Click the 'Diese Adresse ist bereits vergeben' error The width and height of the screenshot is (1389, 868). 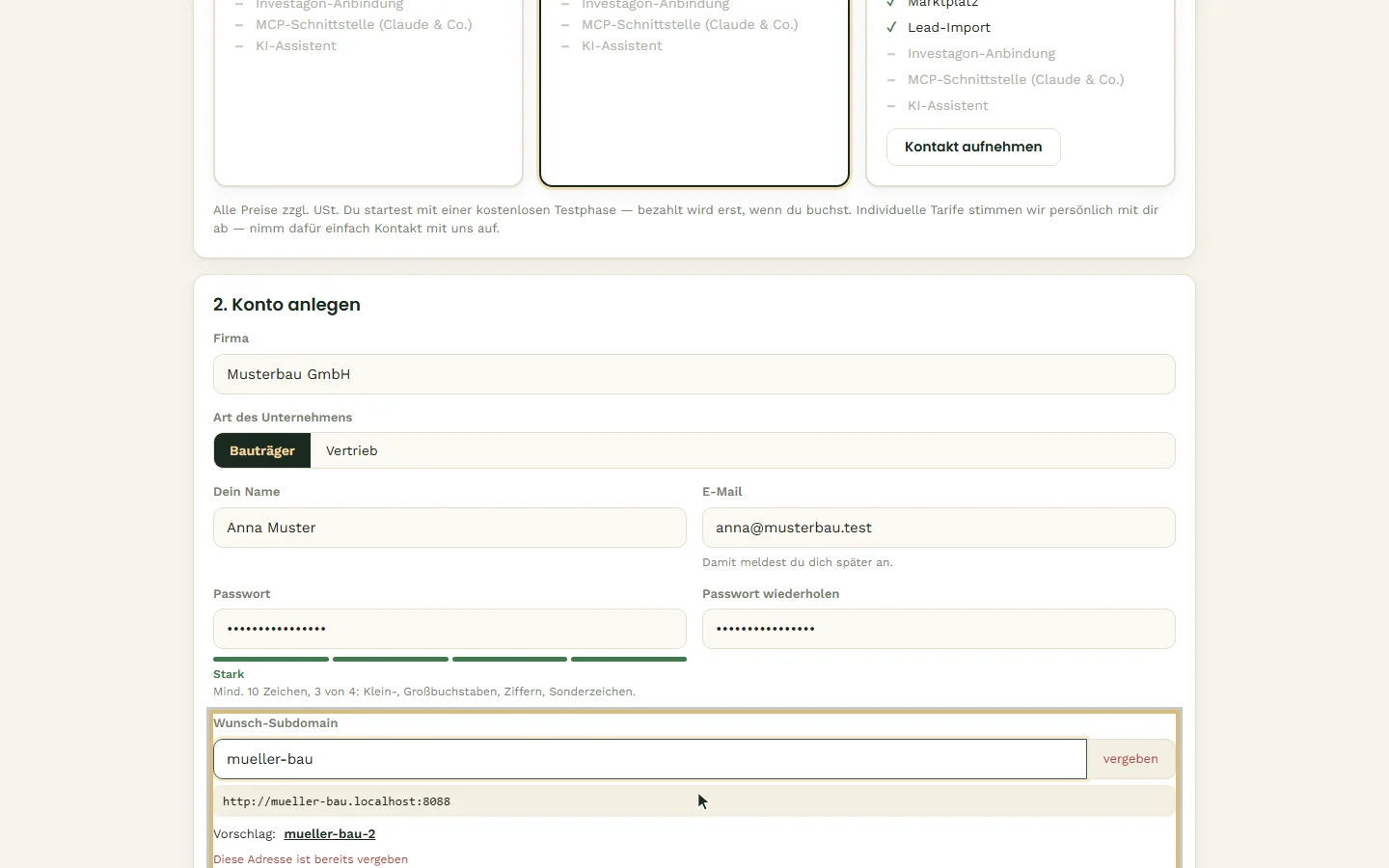[x=311, y=859]
